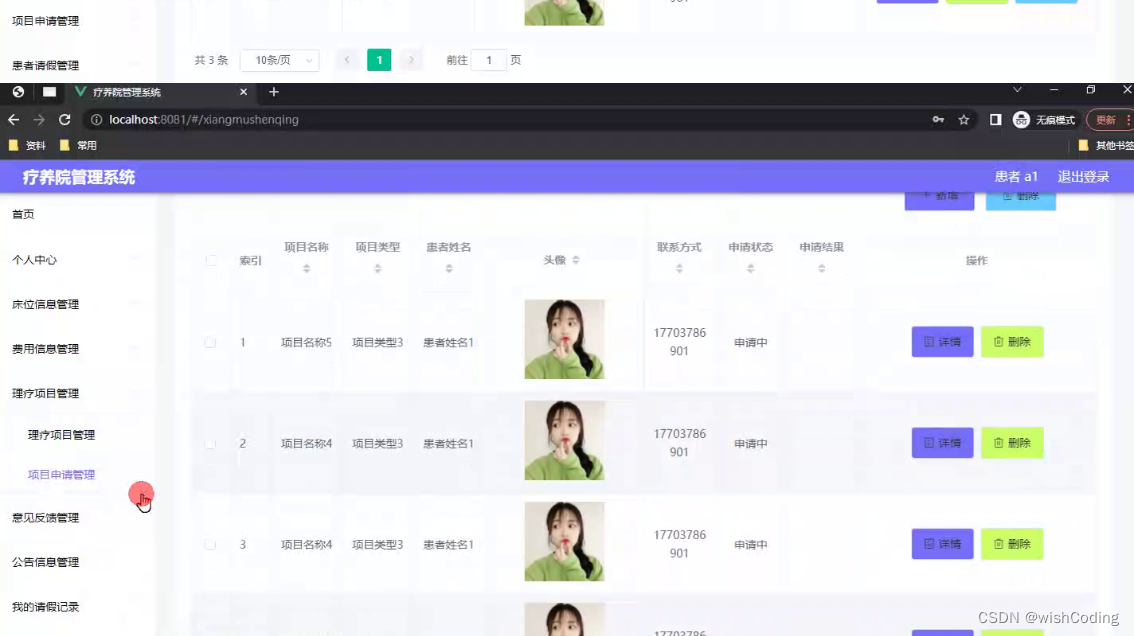The image size is (1134, 636).
Task: Open a new browser tab
Action: 273,92
